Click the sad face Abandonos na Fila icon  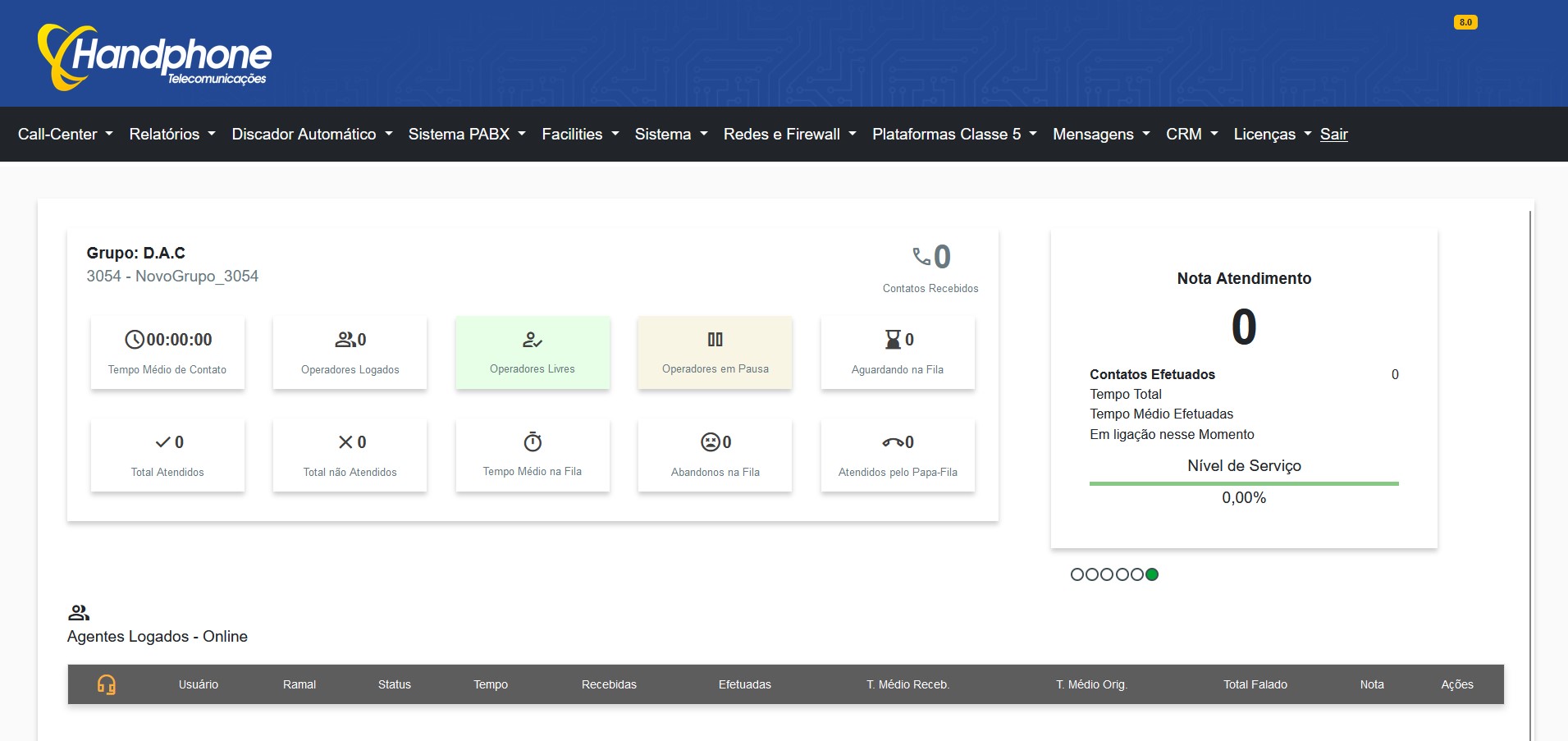[x=710, y=442]
